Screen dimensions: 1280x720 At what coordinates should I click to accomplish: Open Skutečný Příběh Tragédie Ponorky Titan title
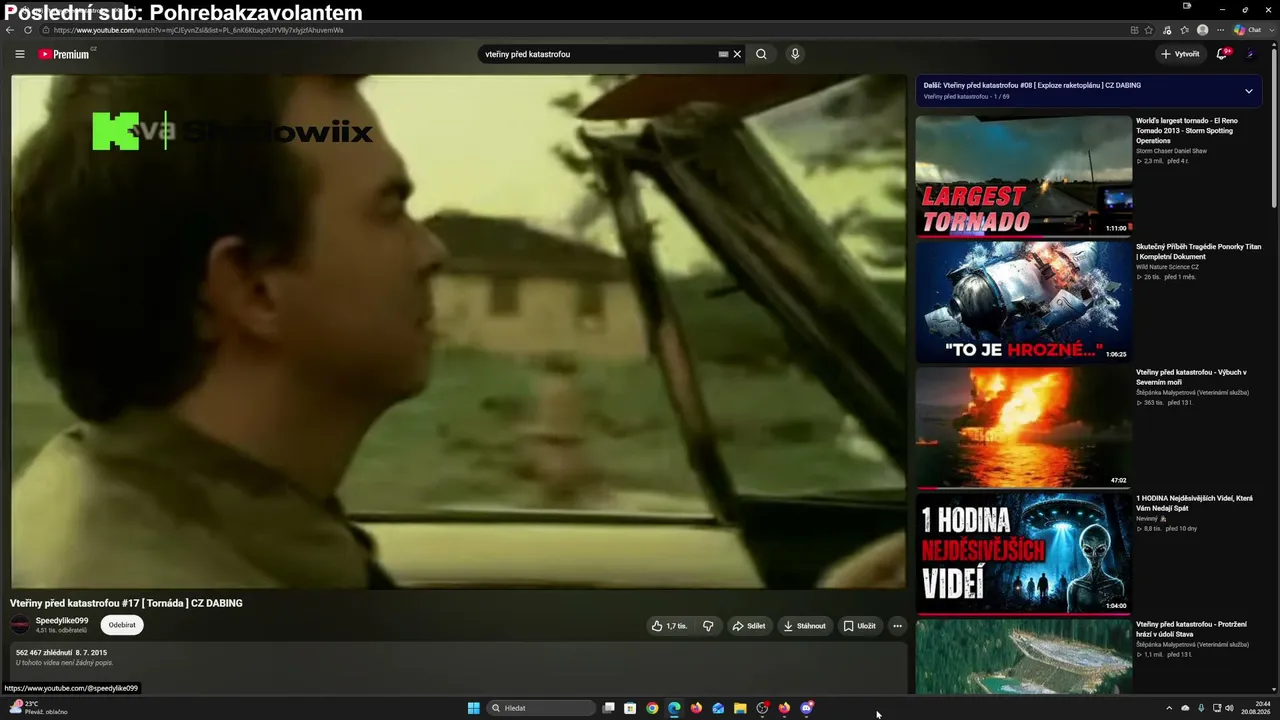pos(1198,251)
